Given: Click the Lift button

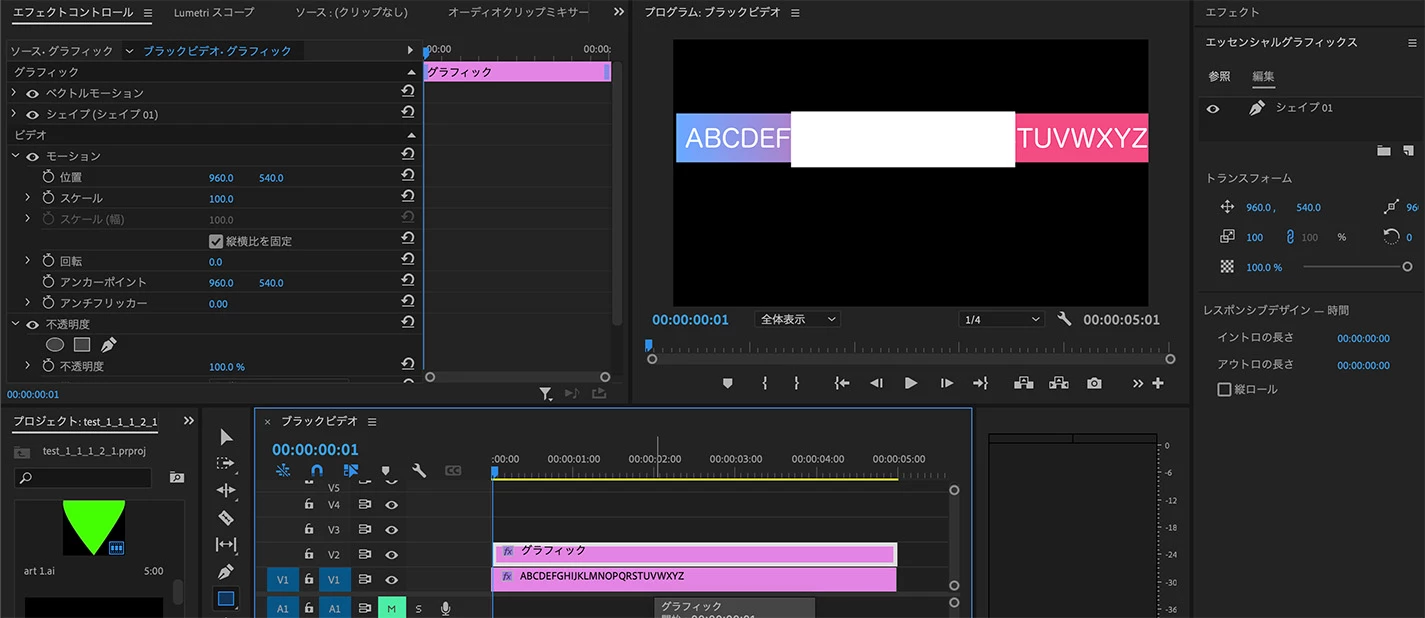Looking at the screenshot, I should [x=1023, y=383].
